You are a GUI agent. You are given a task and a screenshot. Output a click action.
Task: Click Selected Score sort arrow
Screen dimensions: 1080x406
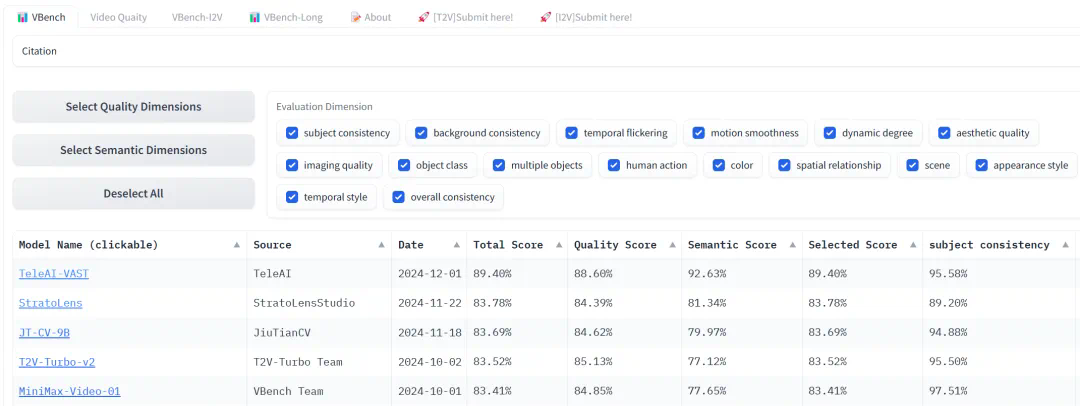(911, 245)
